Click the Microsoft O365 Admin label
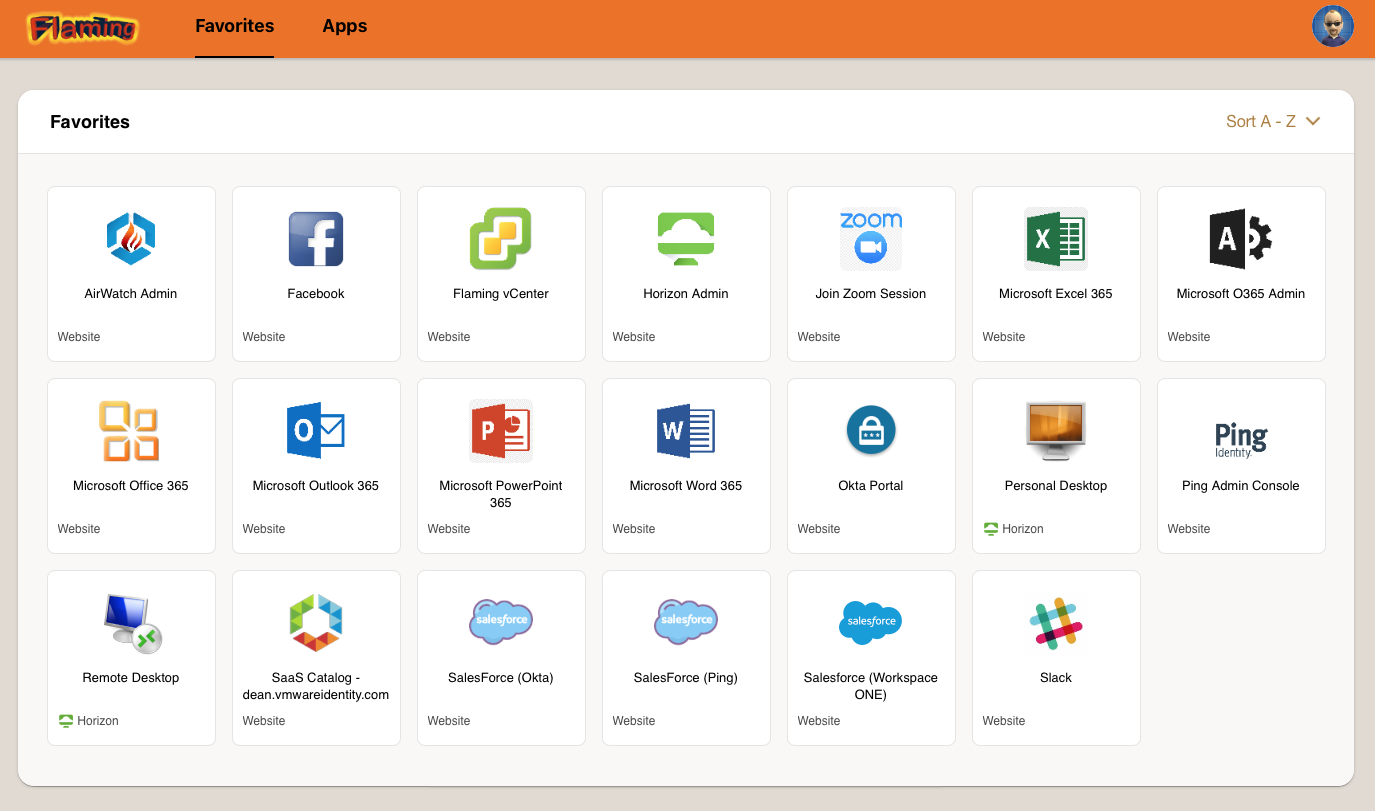1375x811 pixels. [1241, 294]
